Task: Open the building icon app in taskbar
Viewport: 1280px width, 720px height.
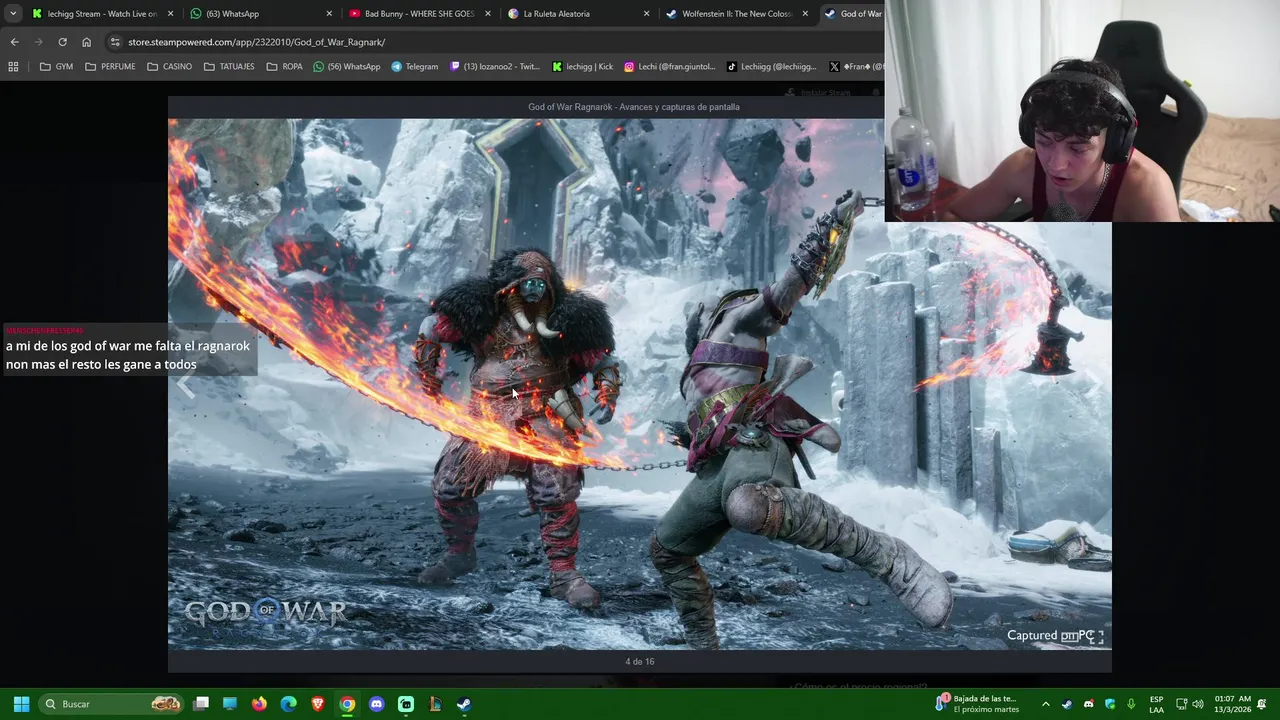Action: coord(435,704)
